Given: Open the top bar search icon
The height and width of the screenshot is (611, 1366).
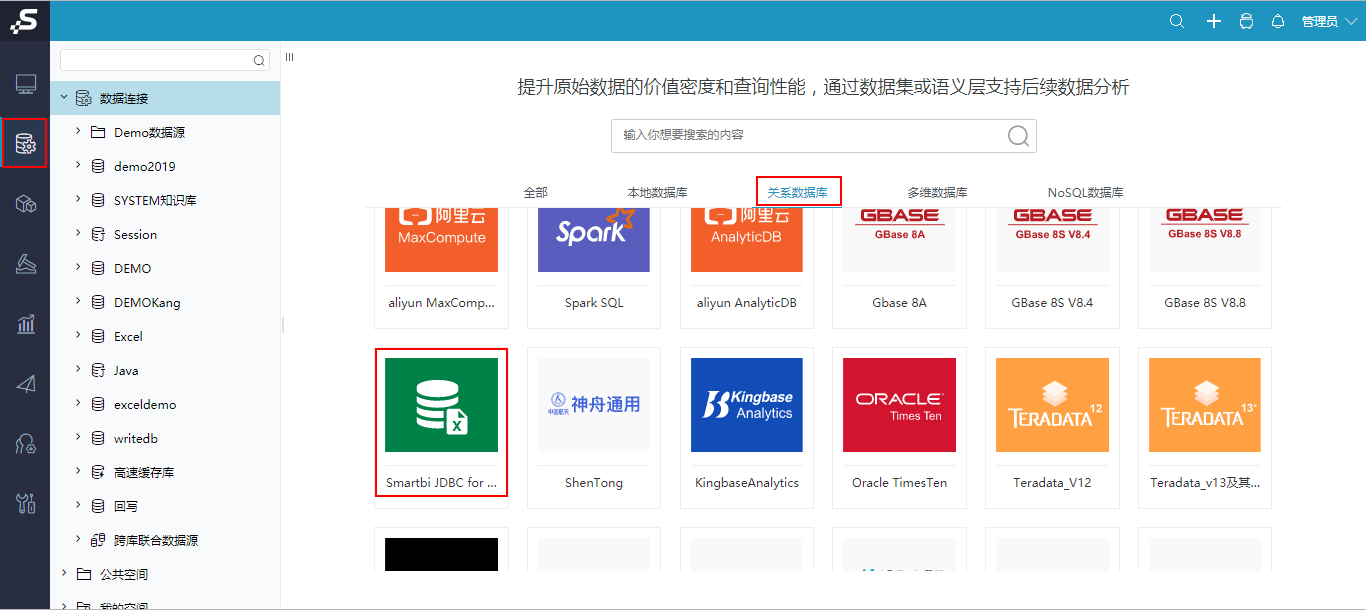Looking at the screenshot, I should (1177, 21).
